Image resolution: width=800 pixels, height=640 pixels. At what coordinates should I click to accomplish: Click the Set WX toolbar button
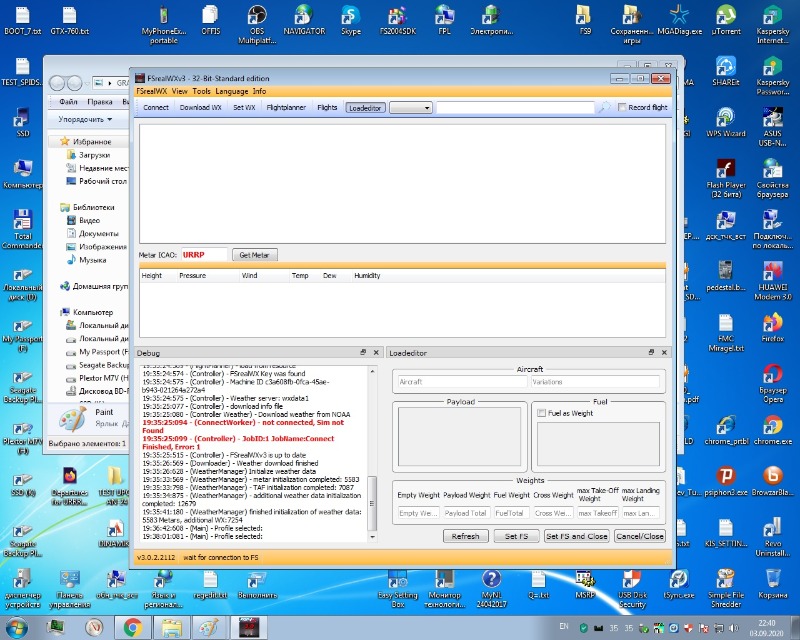click(244, 107)
